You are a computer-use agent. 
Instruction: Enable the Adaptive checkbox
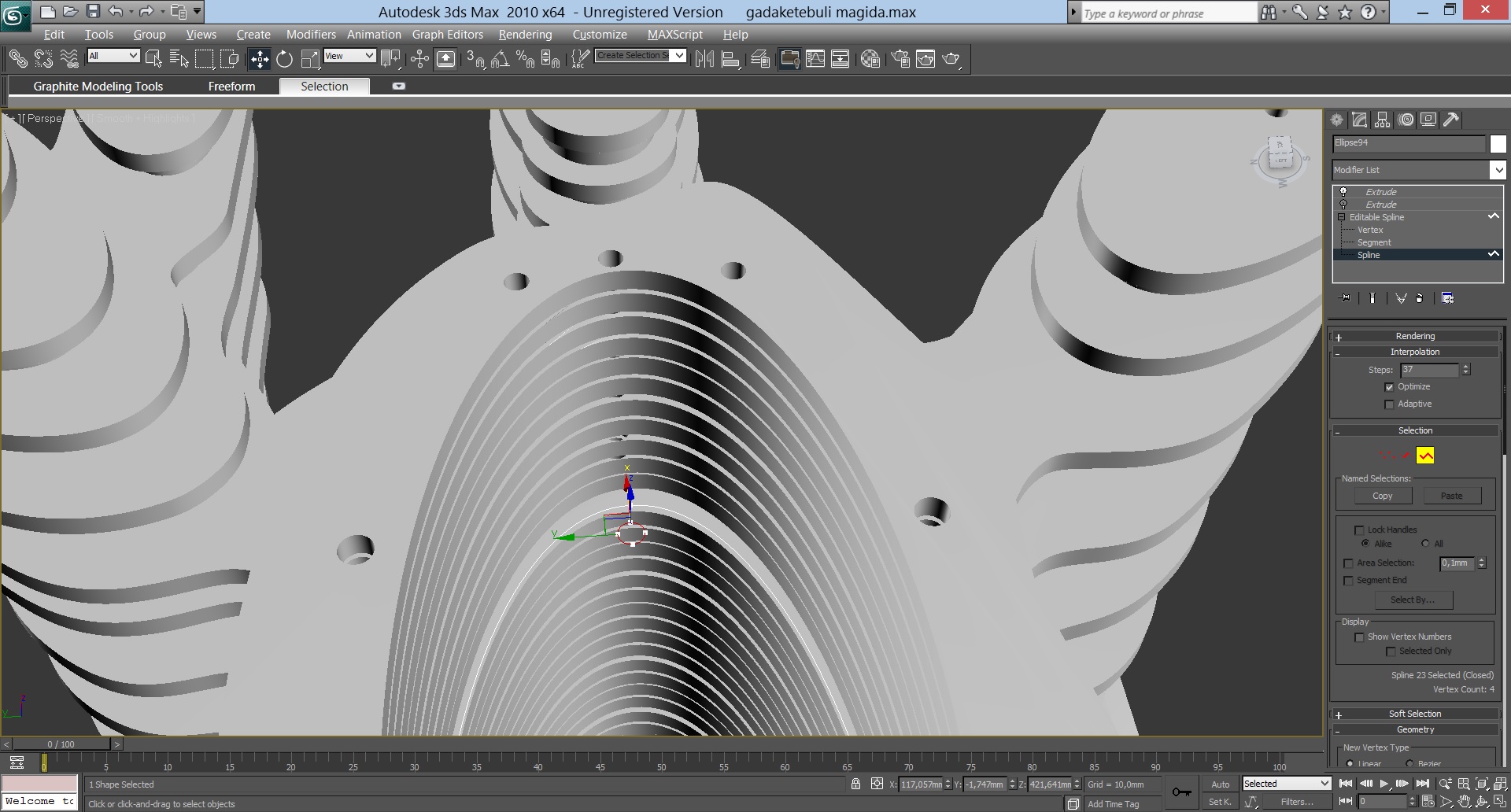1389,404
